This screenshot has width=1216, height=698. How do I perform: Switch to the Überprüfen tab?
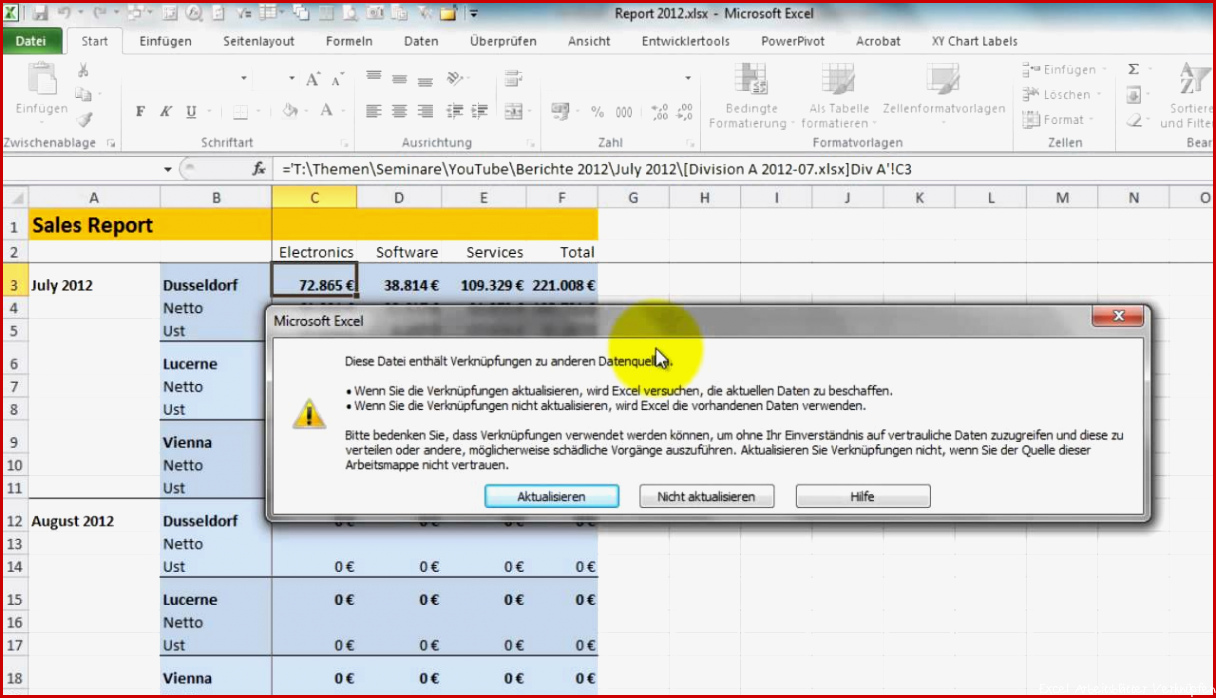tap(503, 41)
